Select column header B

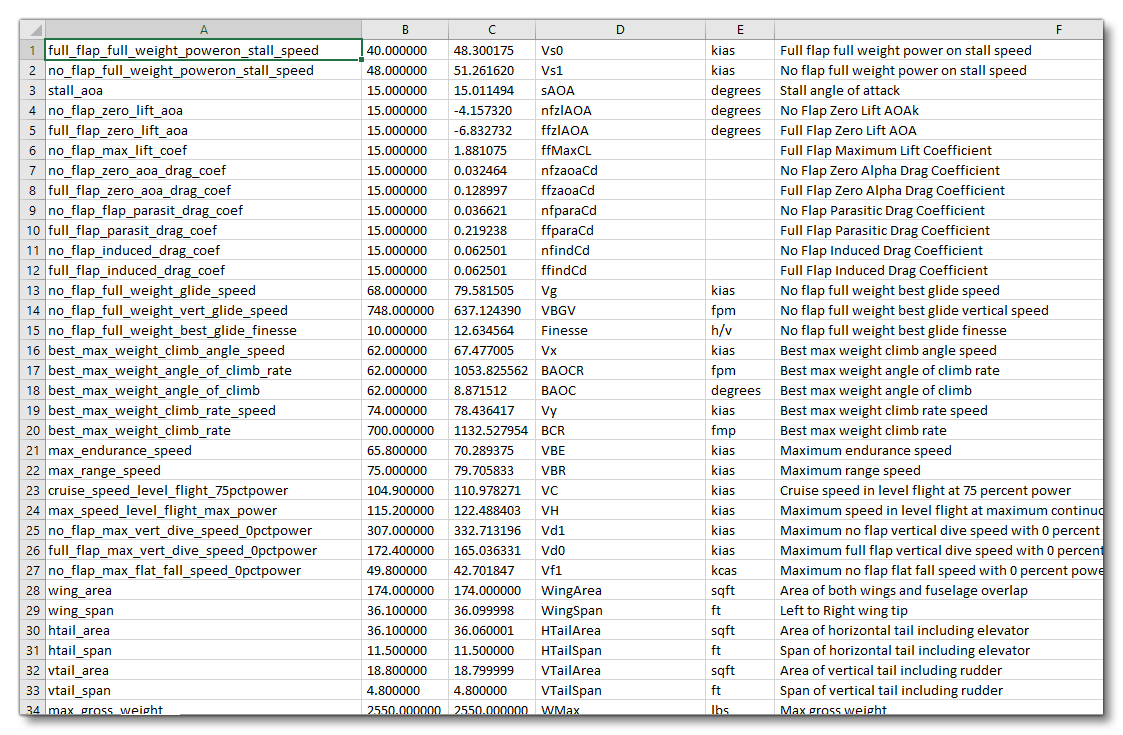click(x=404, y=29)
